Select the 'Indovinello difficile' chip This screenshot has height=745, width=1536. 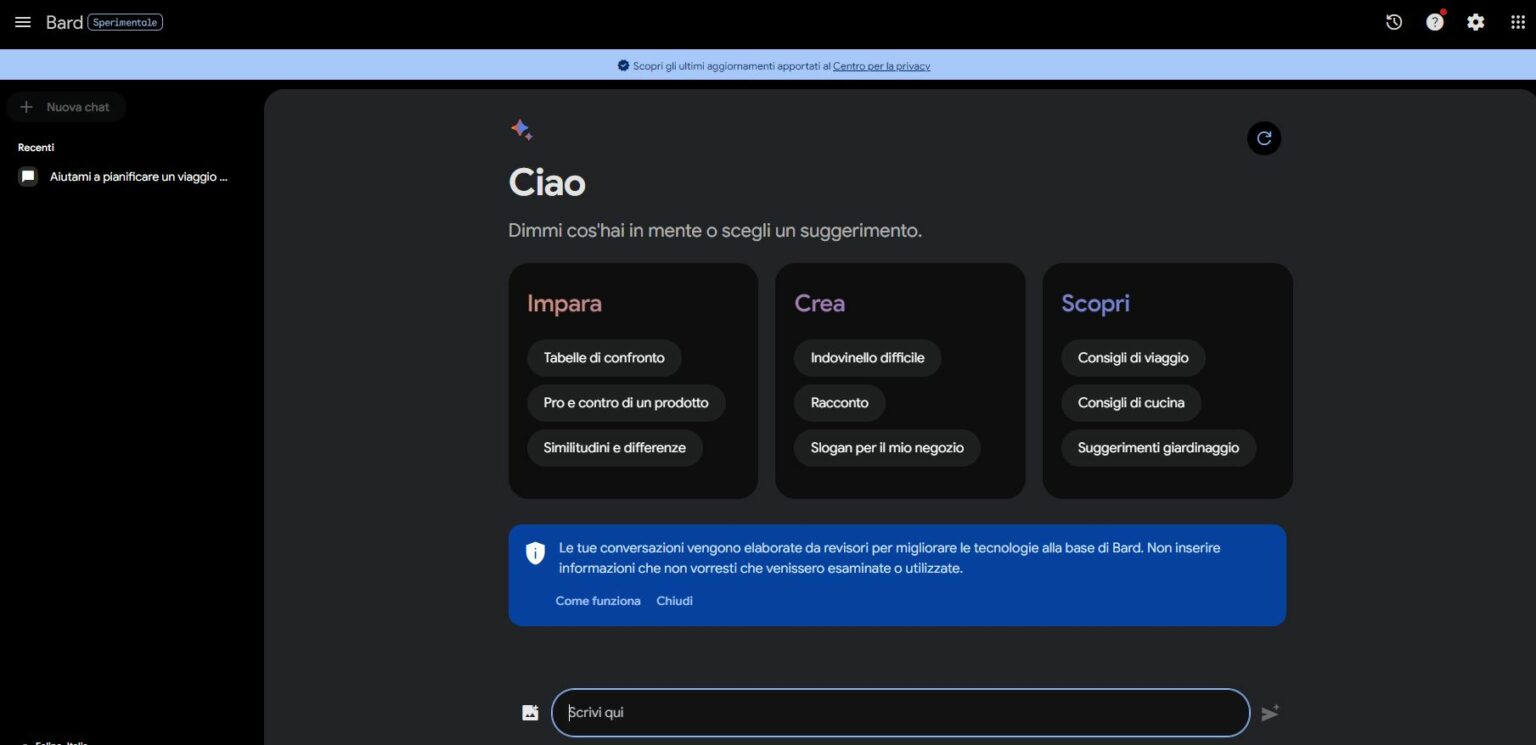pos(867,357)
